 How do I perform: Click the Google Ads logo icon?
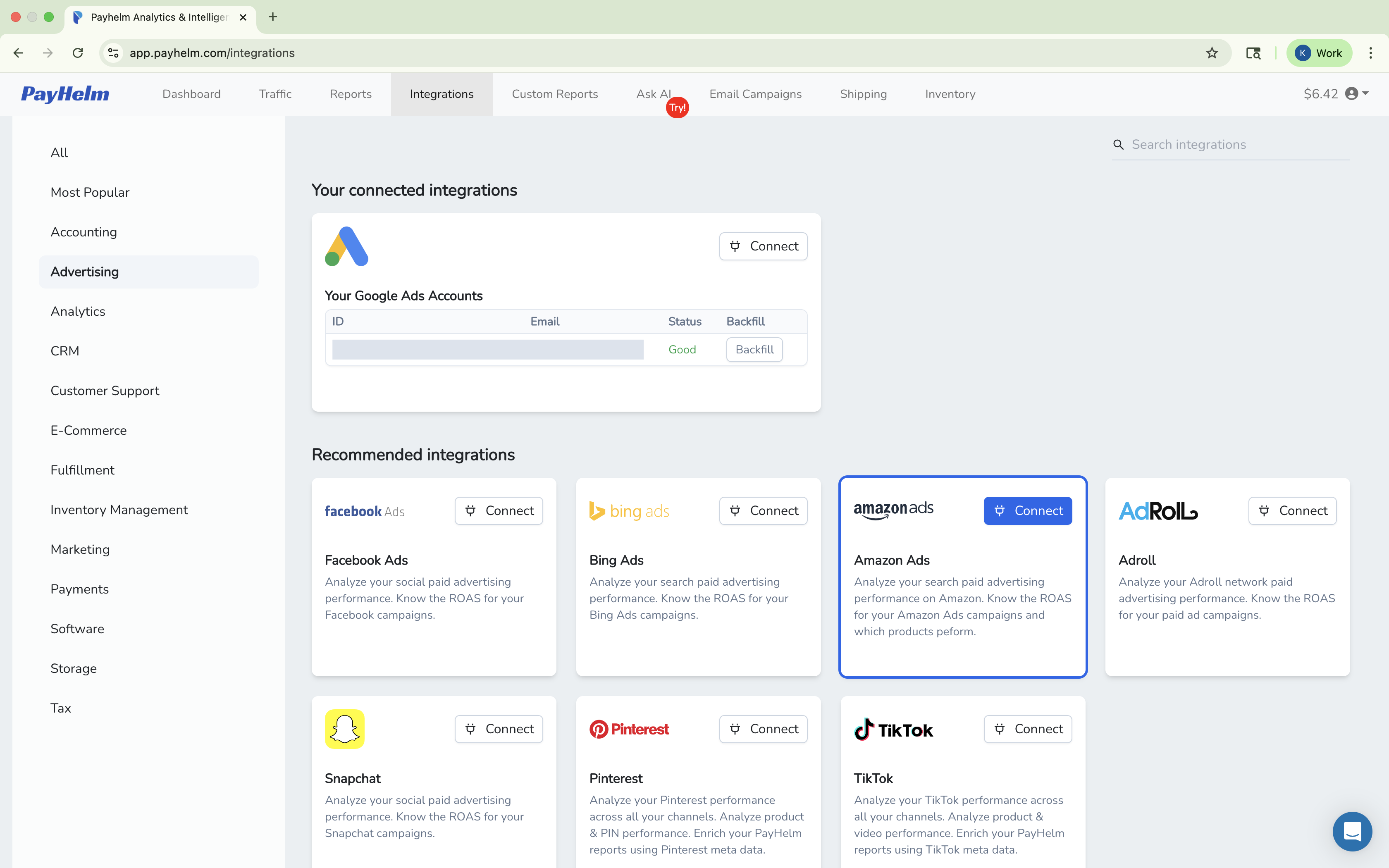click(346, 246)
